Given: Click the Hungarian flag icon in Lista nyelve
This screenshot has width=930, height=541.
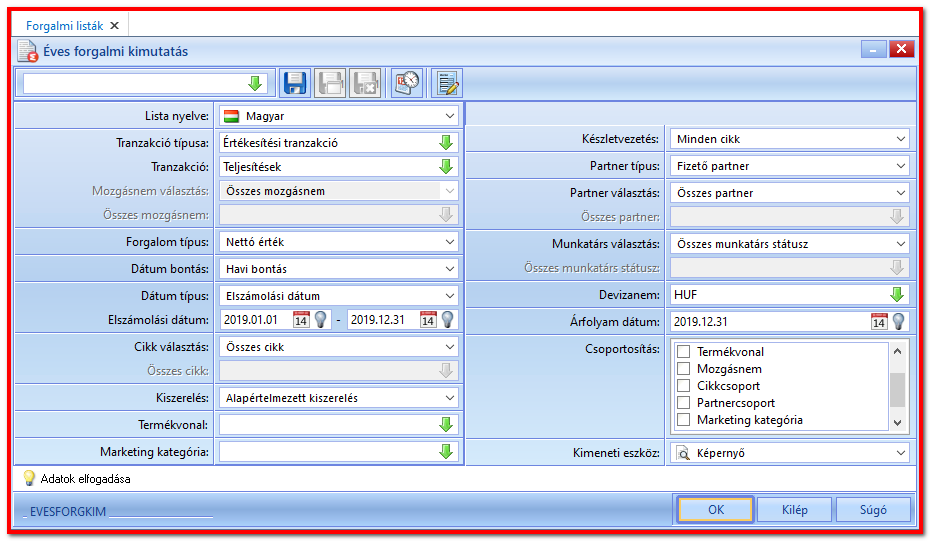Looking at the screenshot, I should pos(231,116).
